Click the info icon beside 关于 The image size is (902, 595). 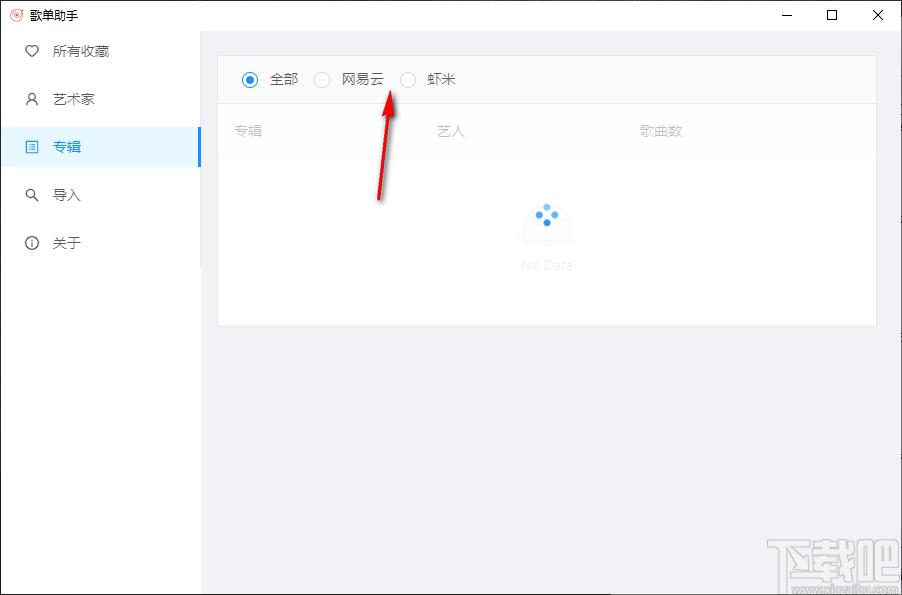point(32,243)
